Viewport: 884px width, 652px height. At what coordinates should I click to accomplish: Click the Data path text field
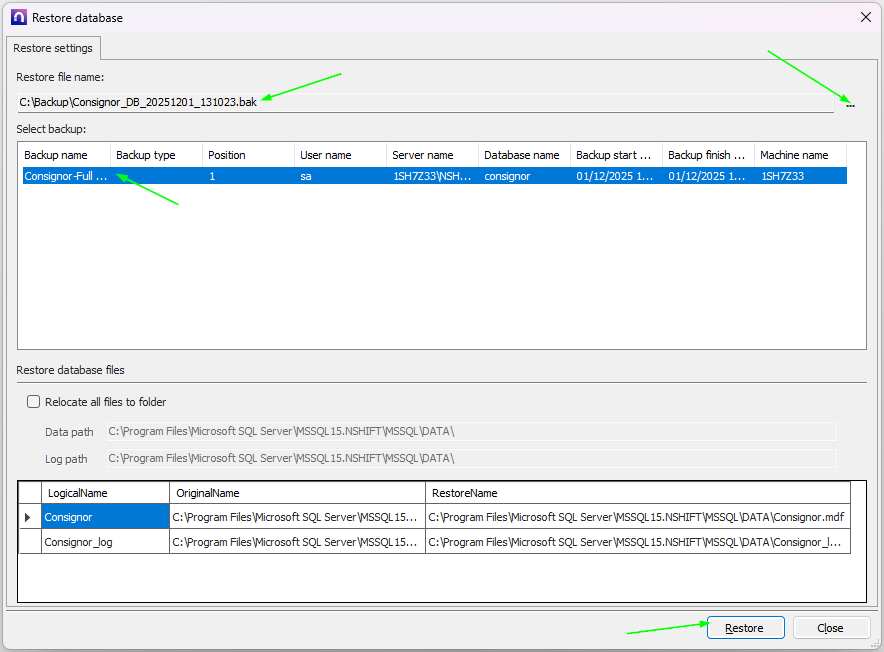click(471, 432)
